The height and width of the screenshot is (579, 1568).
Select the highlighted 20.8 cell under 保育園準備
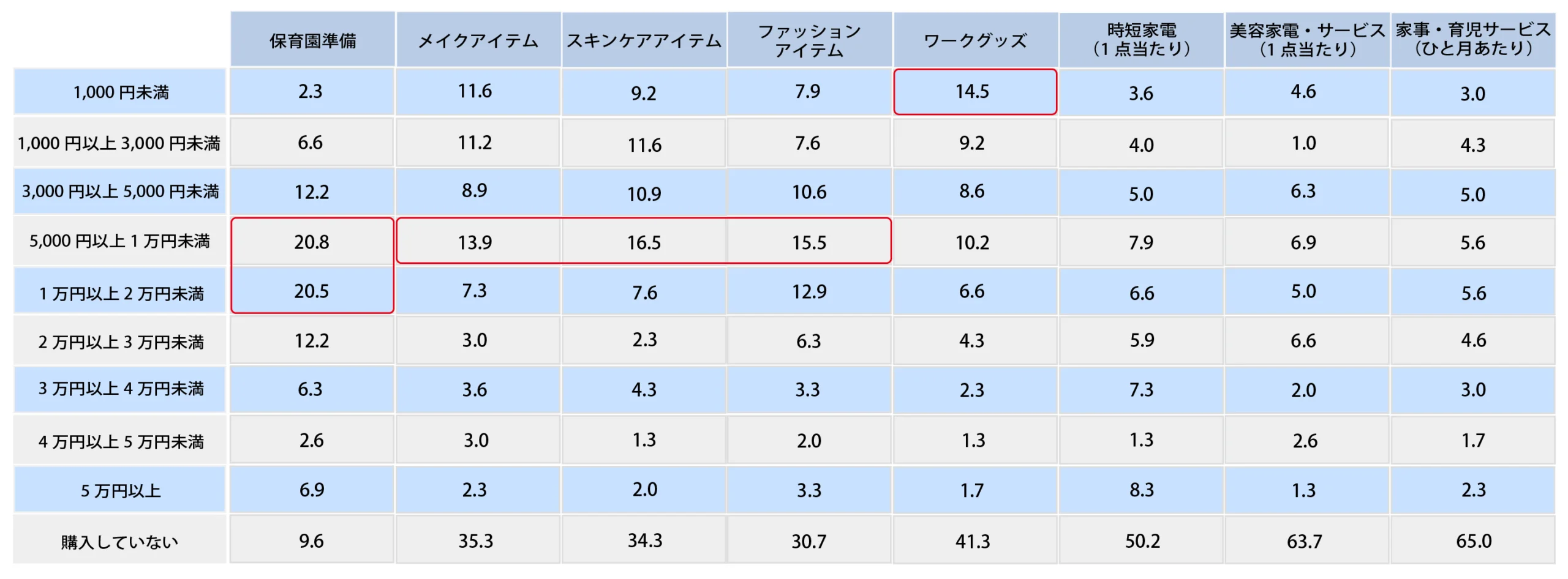point(312,242)
